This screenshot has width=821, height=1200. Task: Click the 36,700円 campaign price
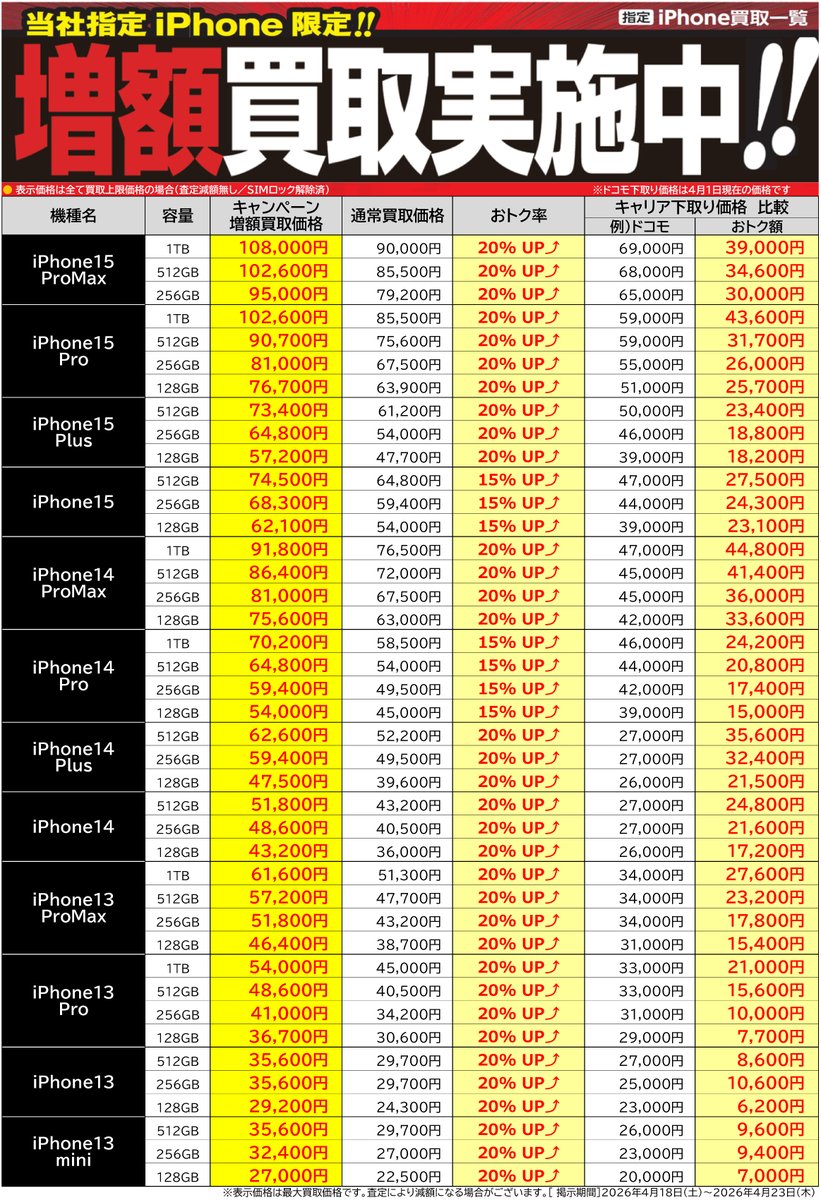click(x=289, y=1036)
